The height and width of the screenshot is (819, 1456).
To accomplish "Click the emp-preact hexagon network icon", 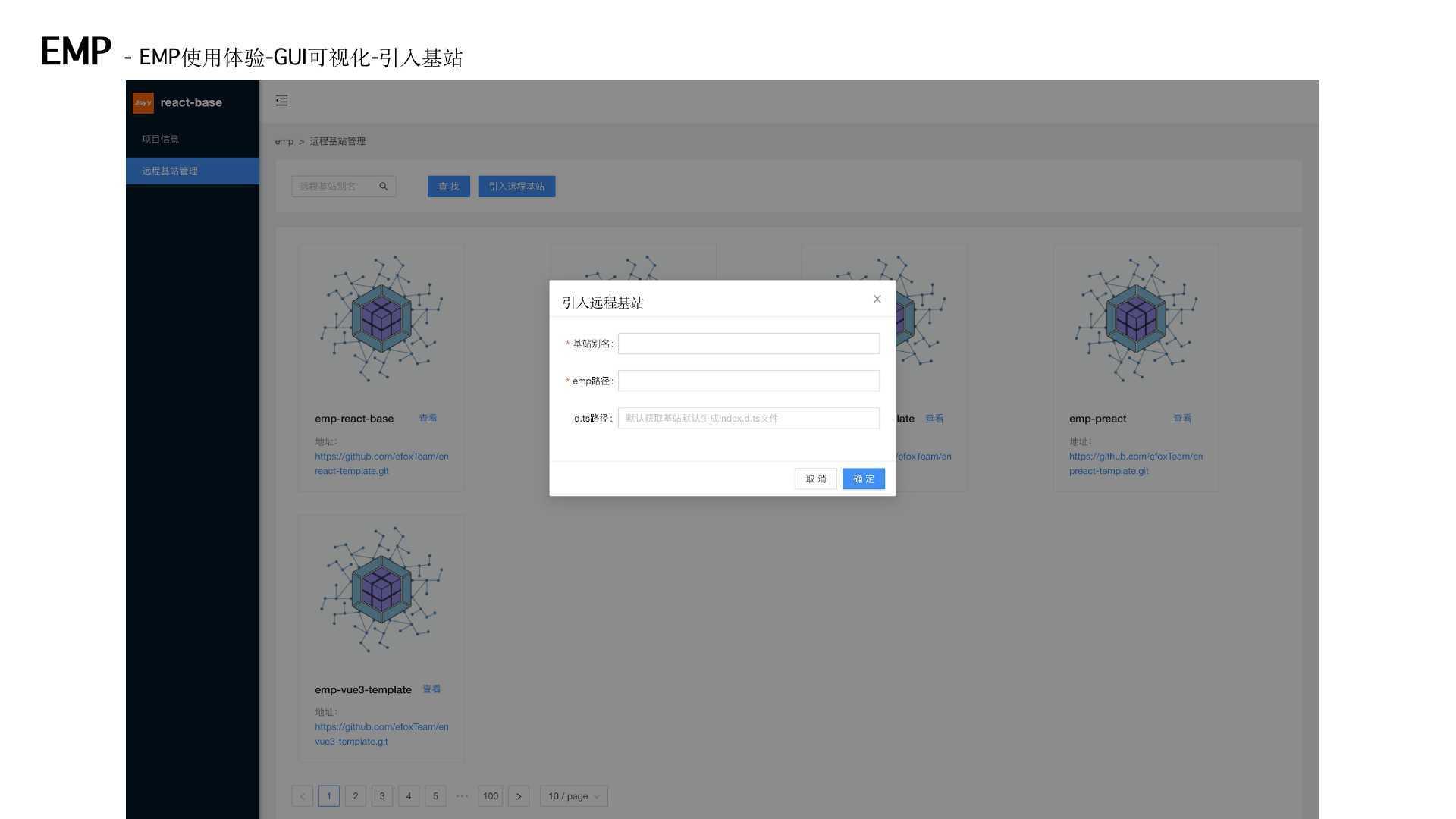I will tap(1135, 318).
